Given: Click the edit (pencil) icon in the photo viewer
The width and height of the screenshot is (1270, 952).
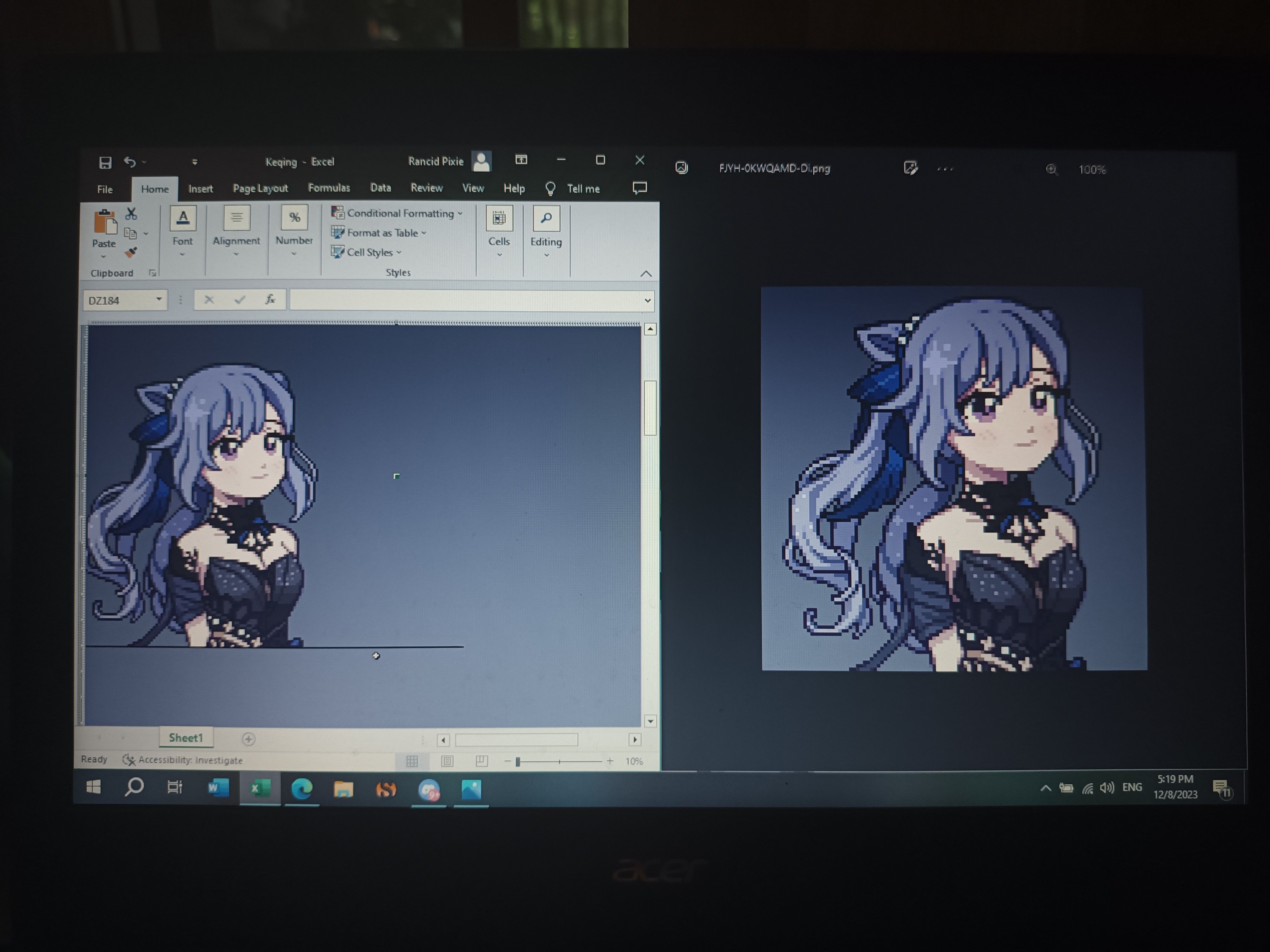Looking at the screenshot, I should click(910, 168).
